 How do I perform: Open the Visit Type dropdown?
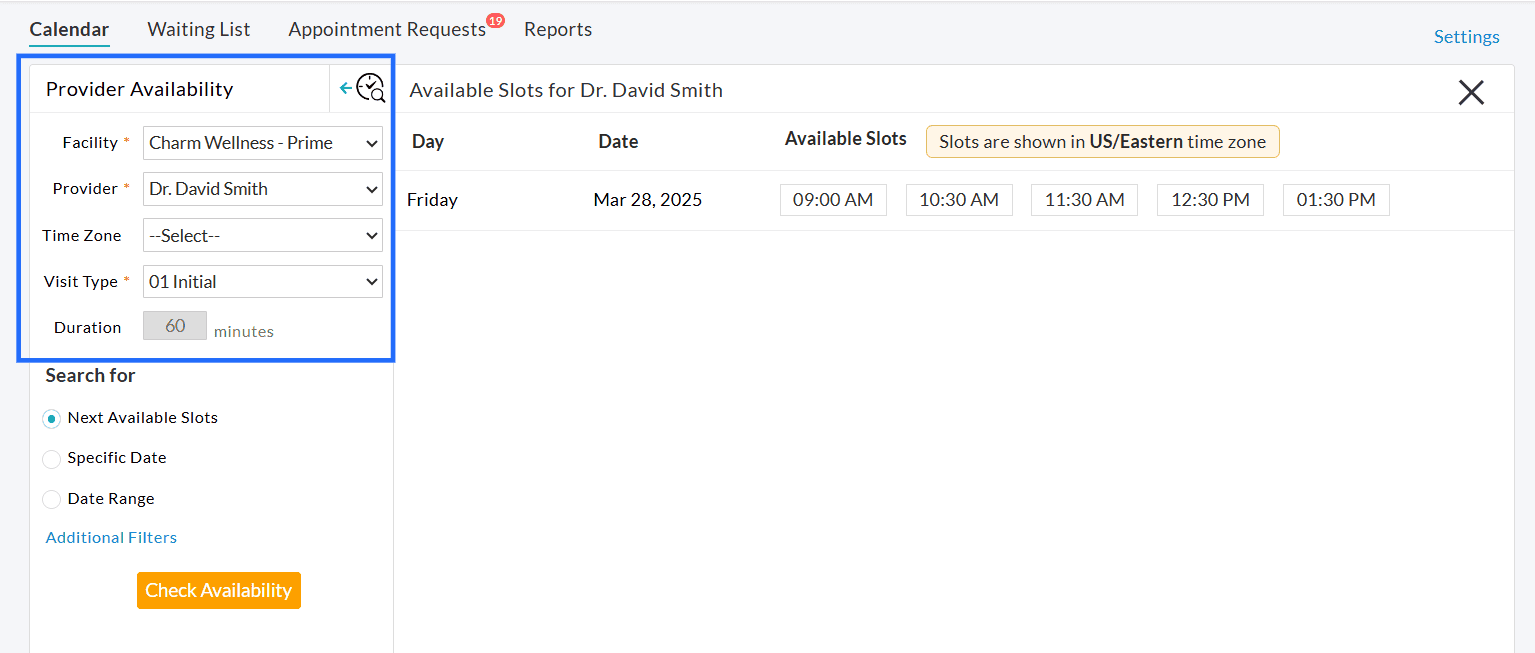tap(262, 281)
